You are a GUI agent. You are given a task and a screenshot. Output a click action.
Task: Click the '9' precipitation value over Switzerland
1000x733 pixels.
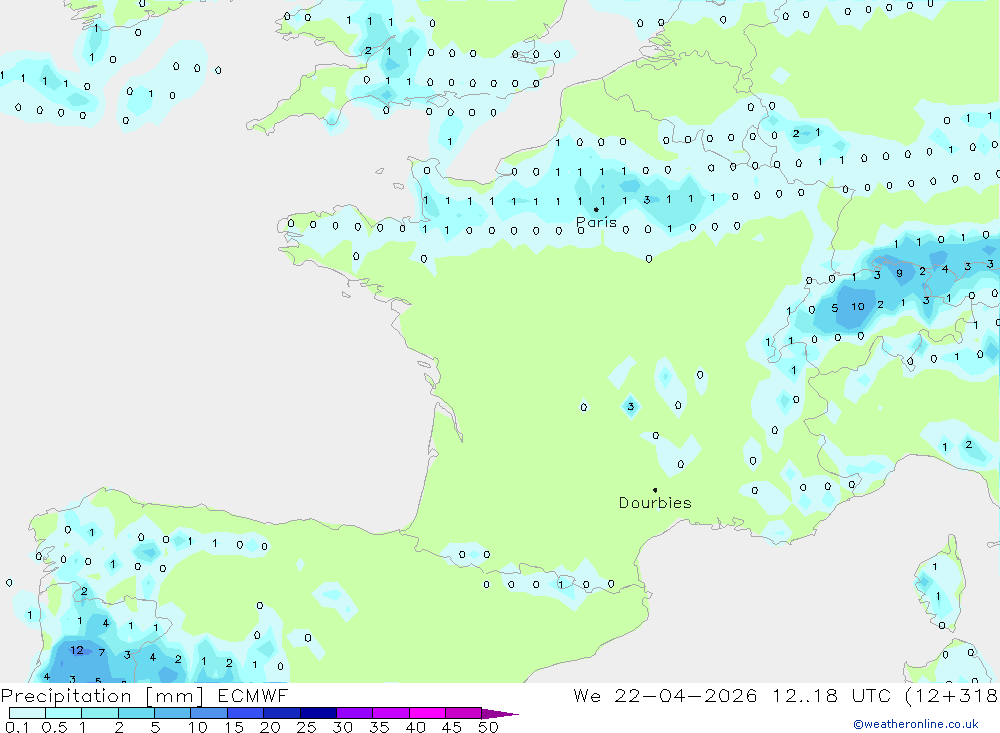coord(899,273)
